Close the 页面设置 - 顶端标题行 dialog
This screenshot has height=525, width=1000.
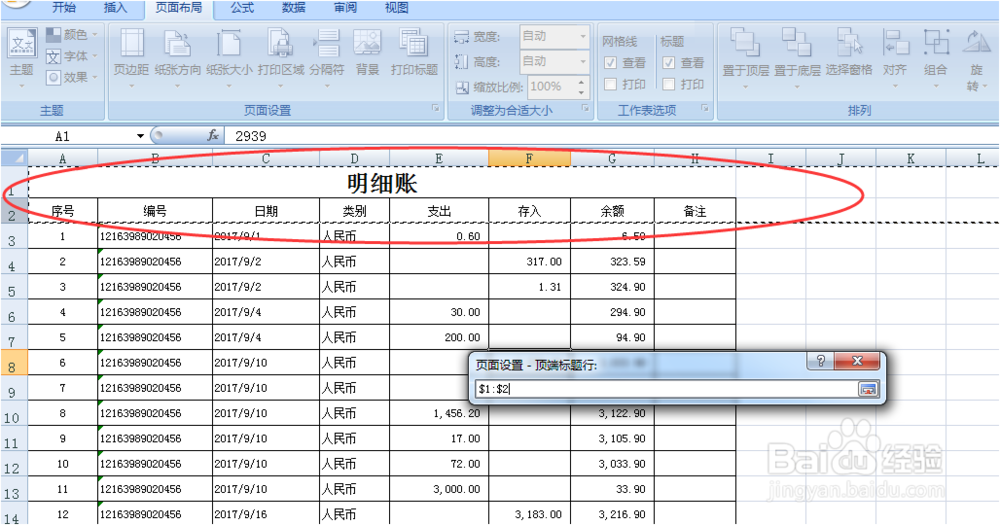[857, 361]
